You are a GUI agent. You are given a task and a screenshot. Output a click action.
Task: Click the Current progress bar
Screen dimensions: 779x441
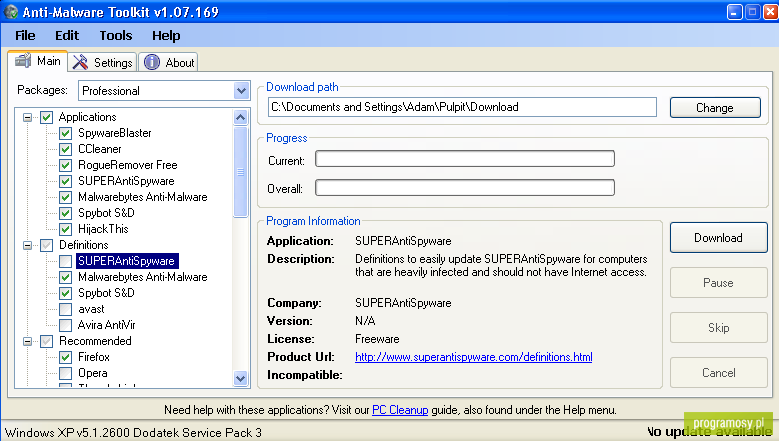465,159
